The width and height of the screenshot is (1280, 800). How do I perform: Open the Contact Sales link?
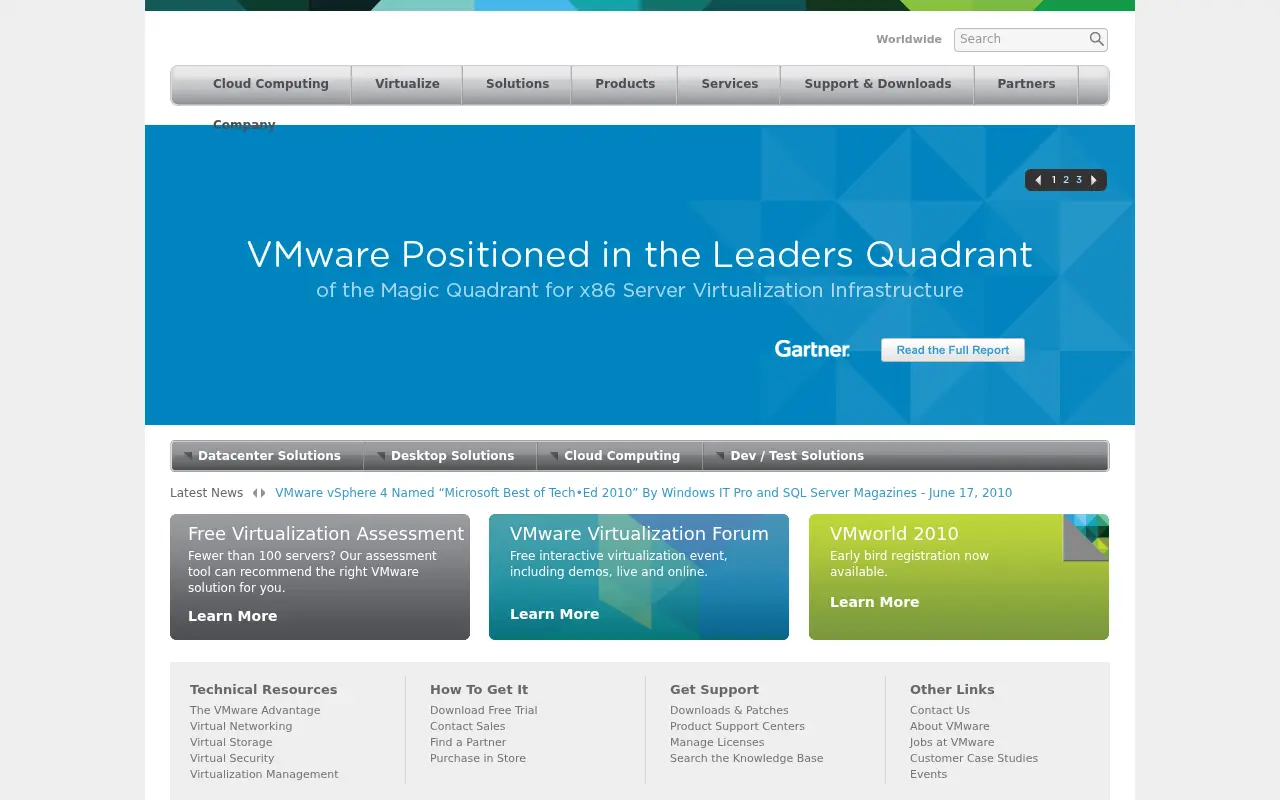(468, 726)
